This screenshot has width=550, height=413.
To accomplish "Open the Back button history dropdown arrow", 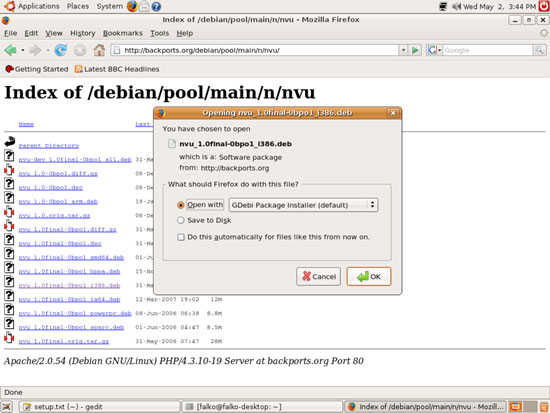I will (x=23, y=50).
